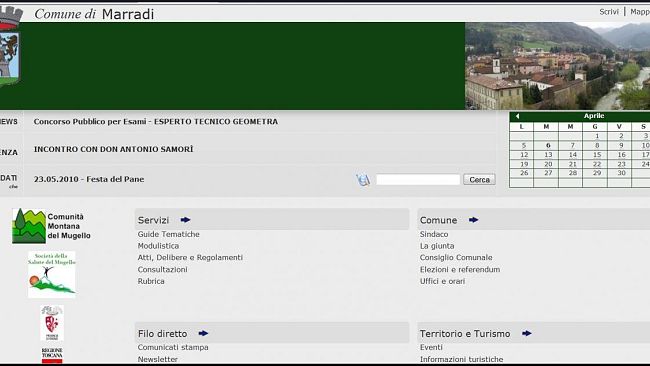Open Elezioni e referendum link
This screenshot has height=366, width=650.
(x=460, y=269)
